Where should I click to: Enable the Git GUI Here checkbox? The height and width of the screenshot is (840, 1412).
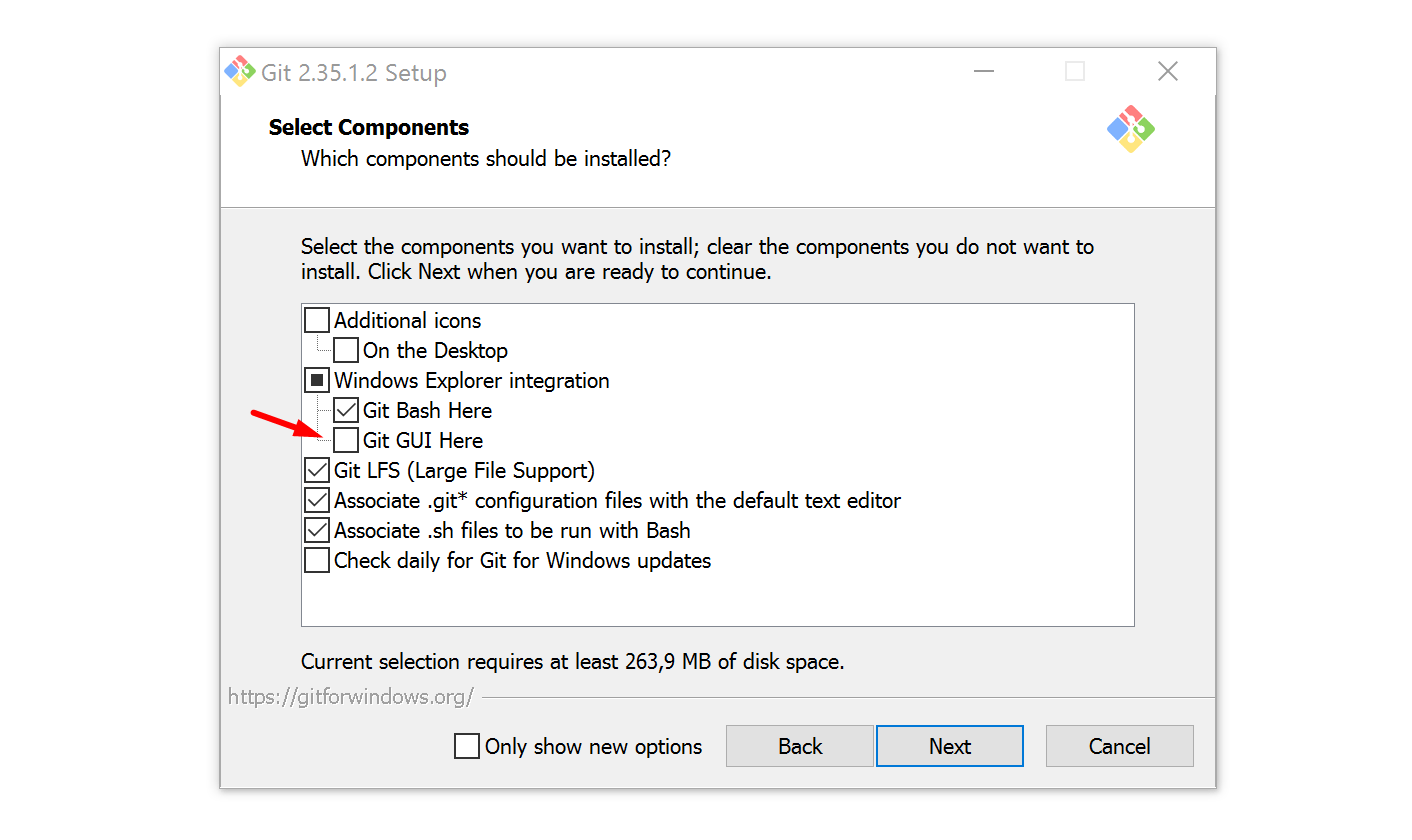346,441
